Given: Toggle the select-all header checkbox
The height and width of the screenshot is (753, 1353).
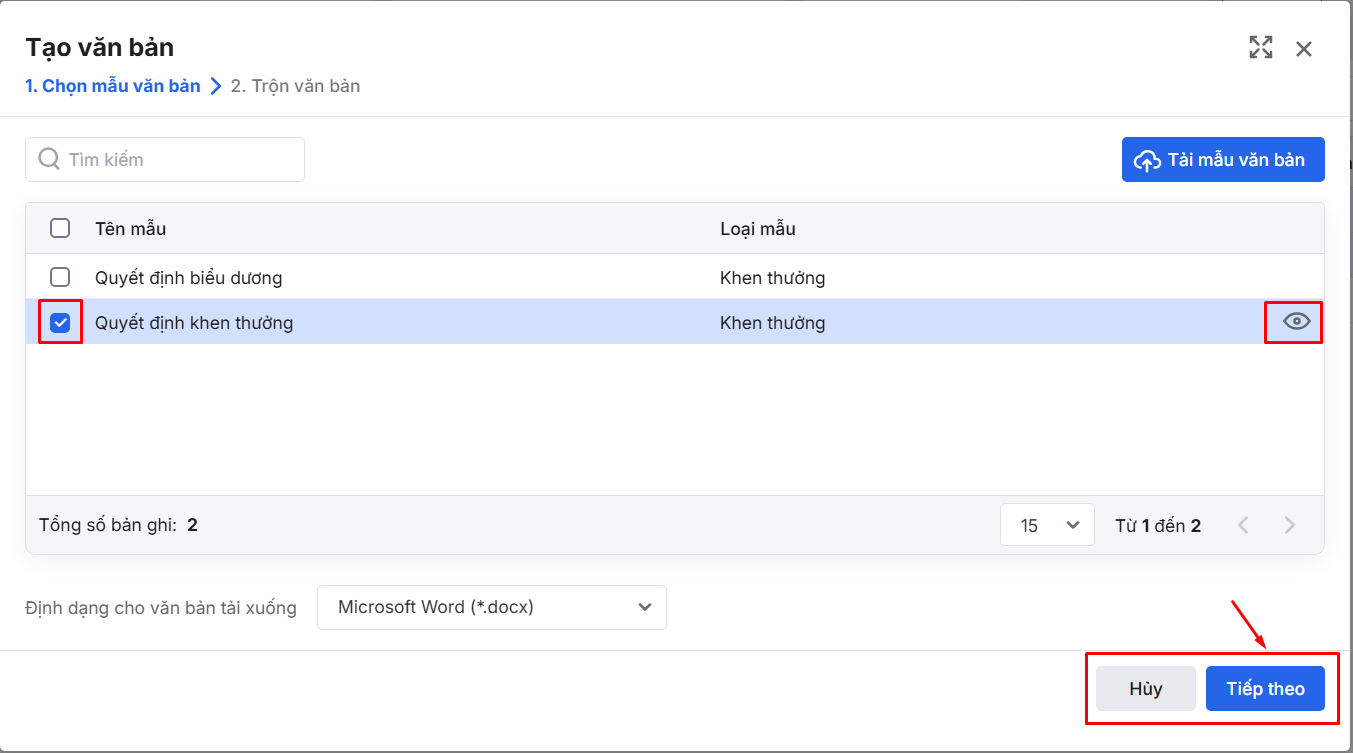Looking at the screenshot, I should pyautogui.click(x=60, y=228).
